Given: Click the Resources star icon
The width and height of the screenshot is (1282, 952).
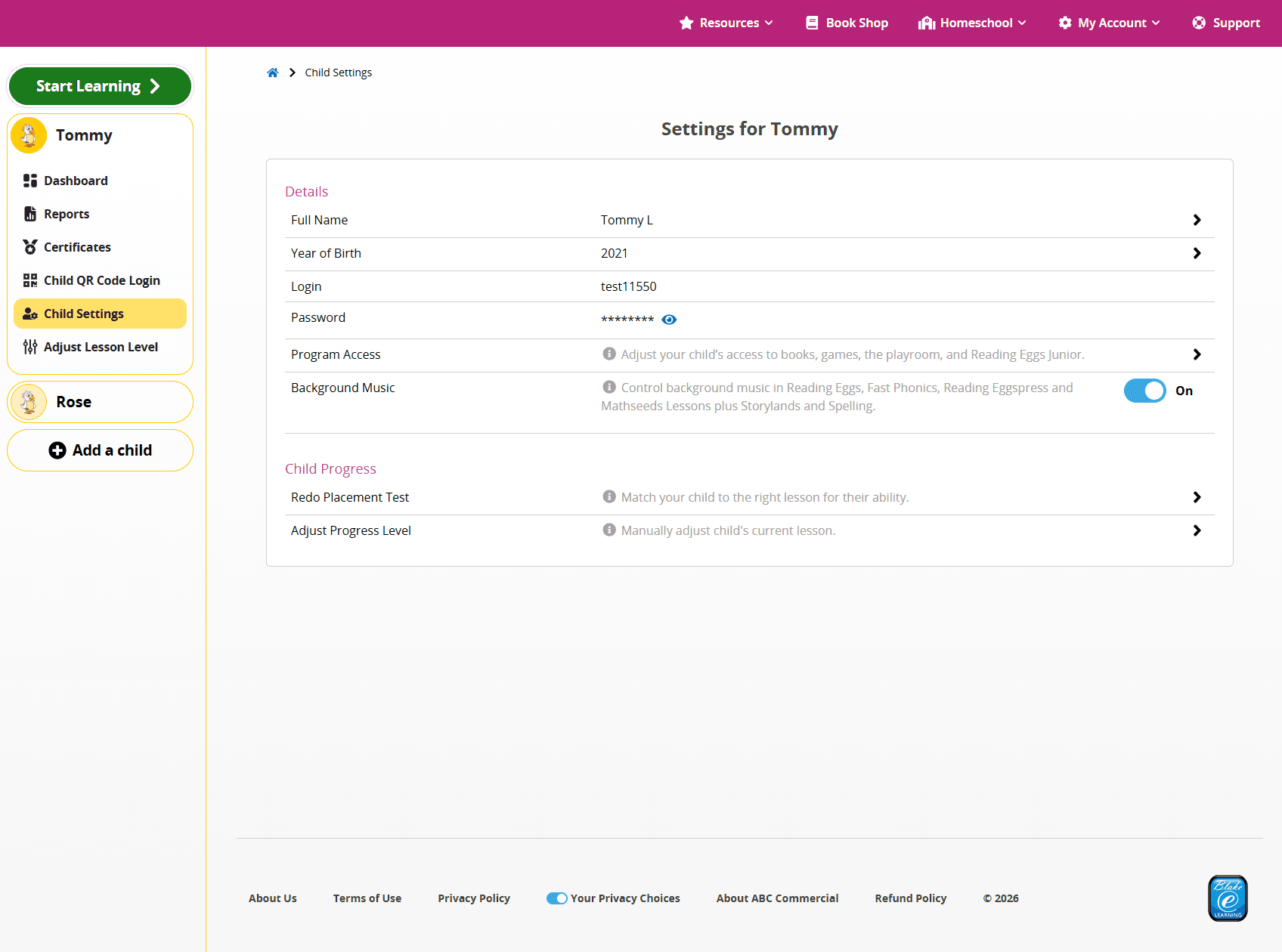Looking at the screenshot, I should pos(686,23).
